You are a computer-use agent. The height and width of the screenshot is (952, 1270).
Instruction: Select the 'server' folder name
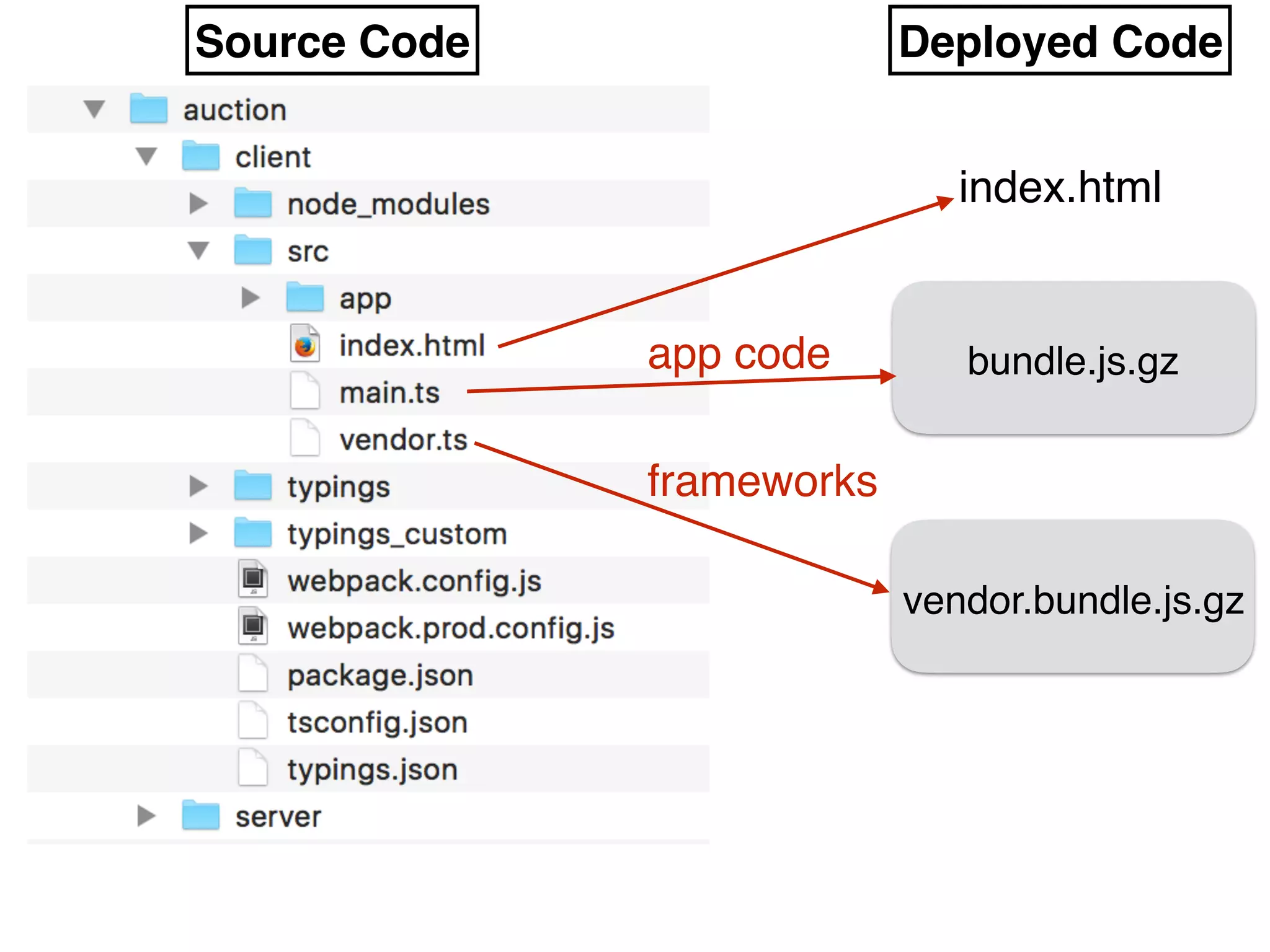point(278,818)
